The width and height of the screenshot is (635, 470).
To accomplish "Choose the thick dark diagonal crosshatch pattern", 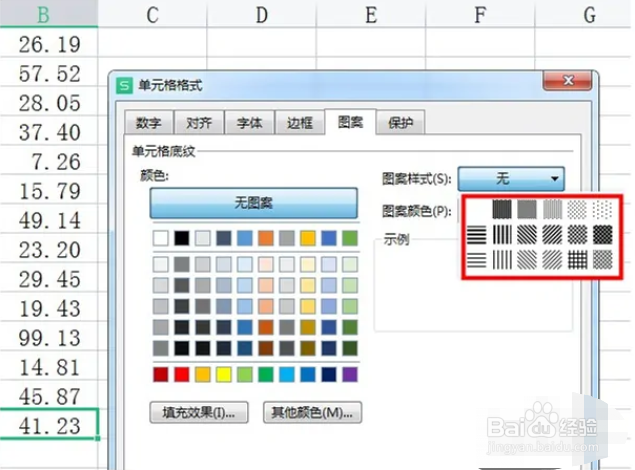I will tap(602, 235).
